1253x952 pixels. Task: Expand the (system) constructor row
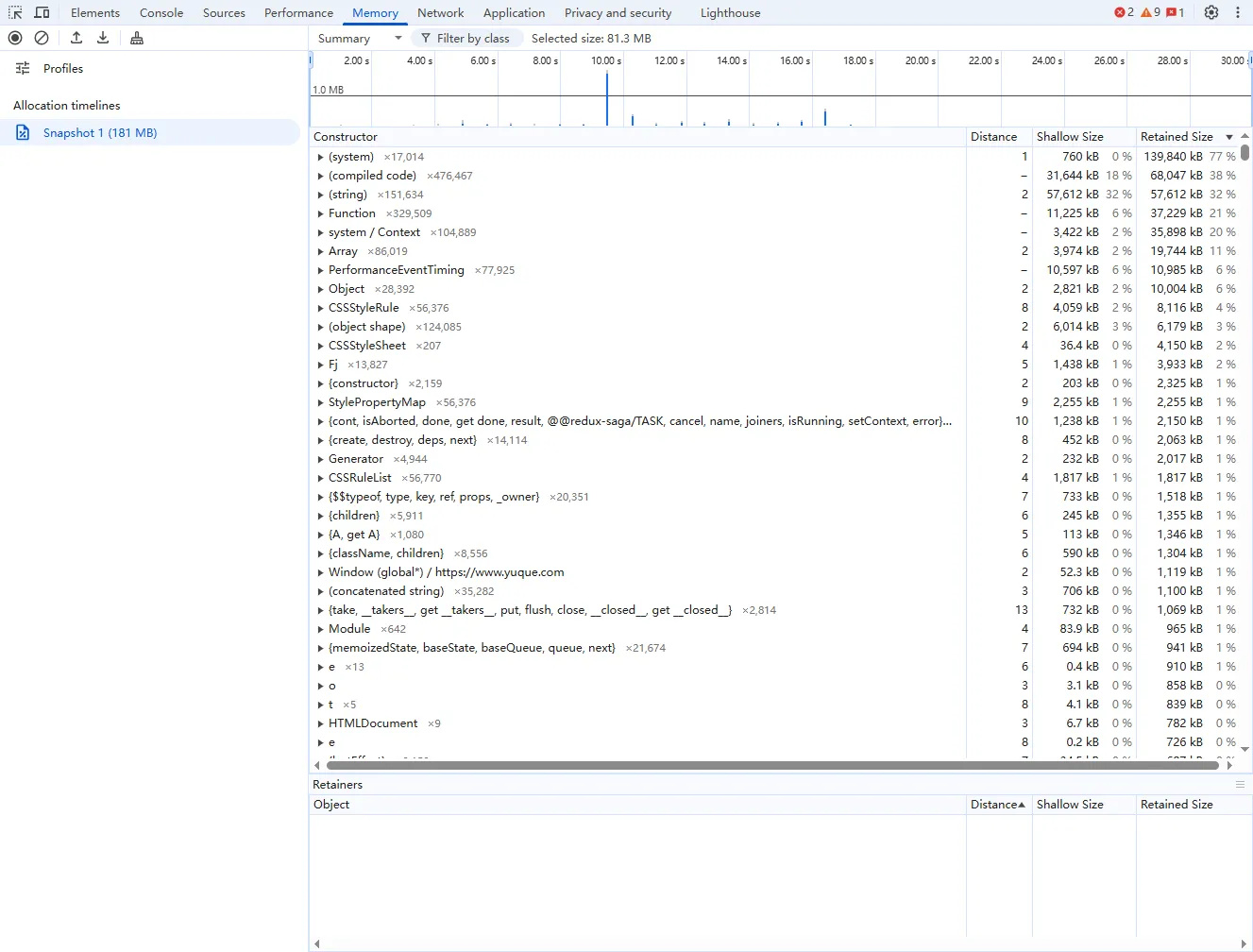321,158
